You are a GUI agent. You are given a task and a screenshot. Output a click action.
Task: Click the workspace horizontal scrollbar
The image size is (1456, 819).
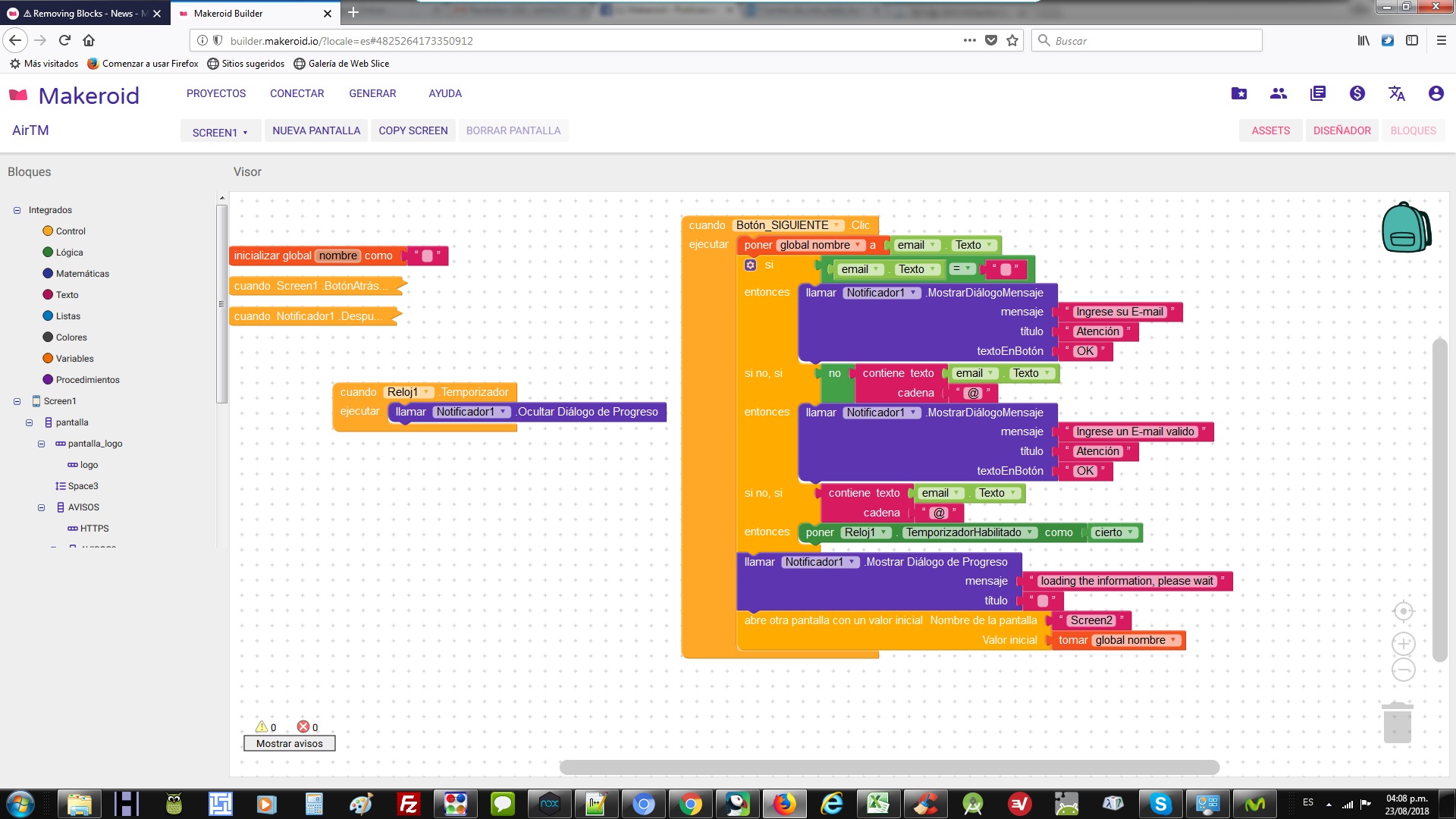[x=889, y=767]
